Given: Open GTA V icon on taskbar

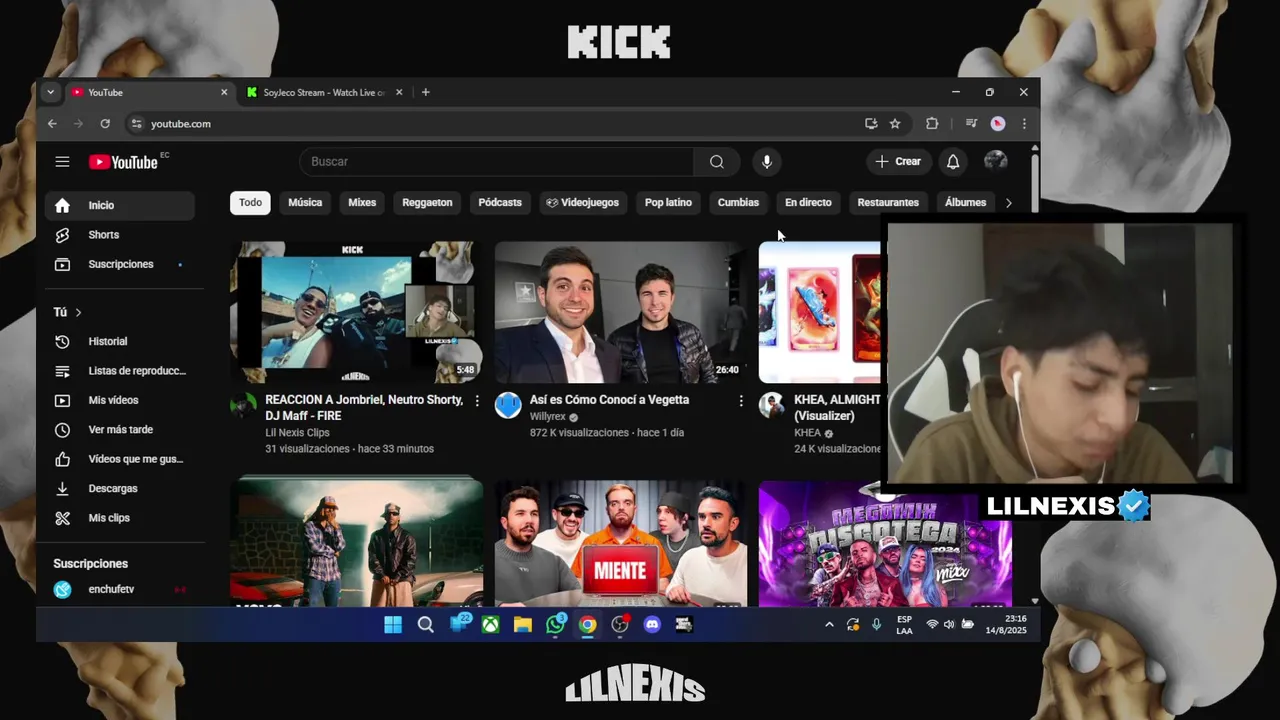Looking at the screenshot, I should 684,625.
